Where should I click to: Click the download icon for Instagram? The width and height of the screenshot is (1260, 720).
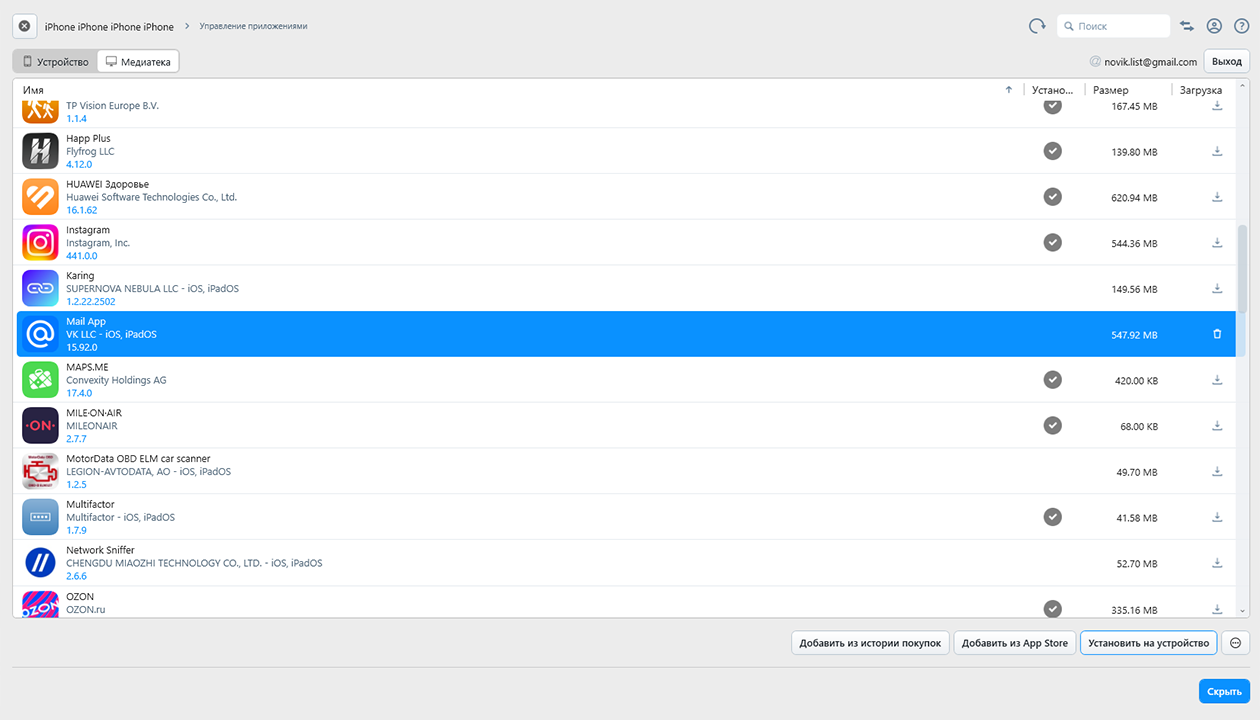1217,243
